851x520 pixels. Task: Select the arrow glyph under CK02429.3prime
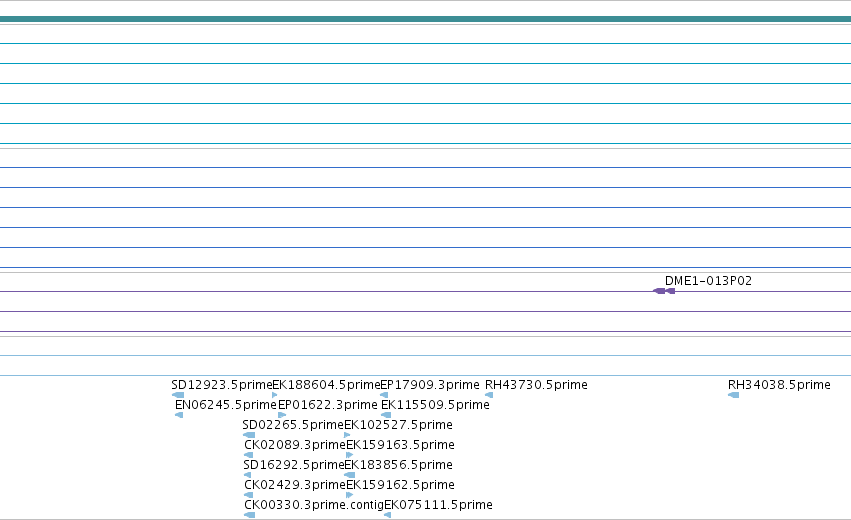249,495
